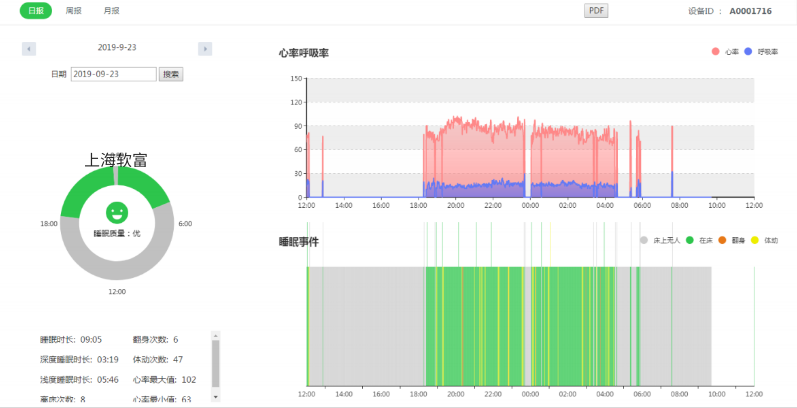Image resolution: width=797 pixels, height=408 pixels.
Task: Select the 日报 tab
Action: point(36,11)
